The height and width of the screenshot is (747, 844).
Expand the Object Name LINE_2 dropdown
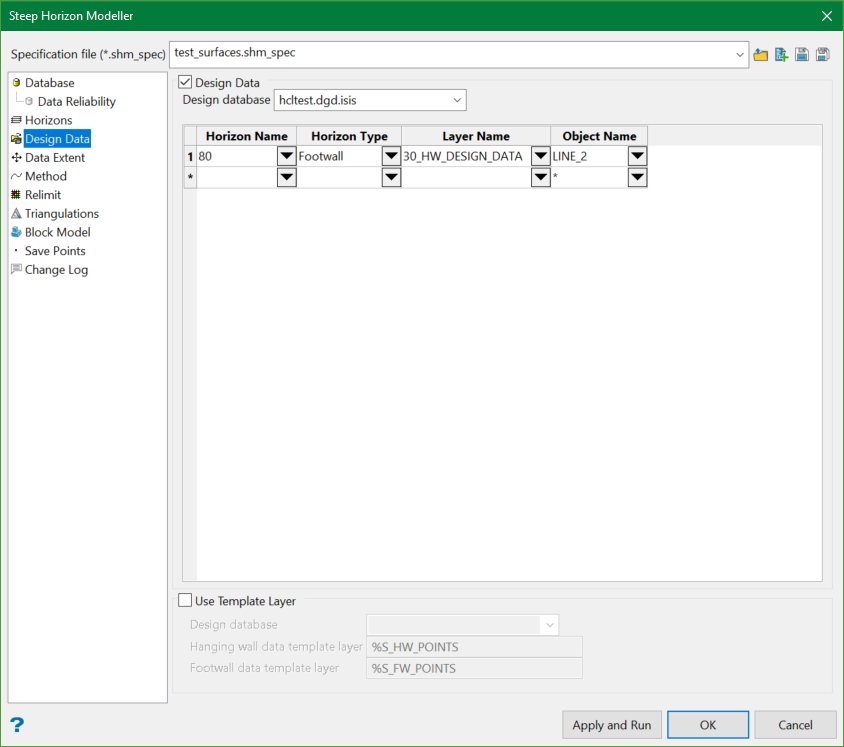click(x=637, y=156)
